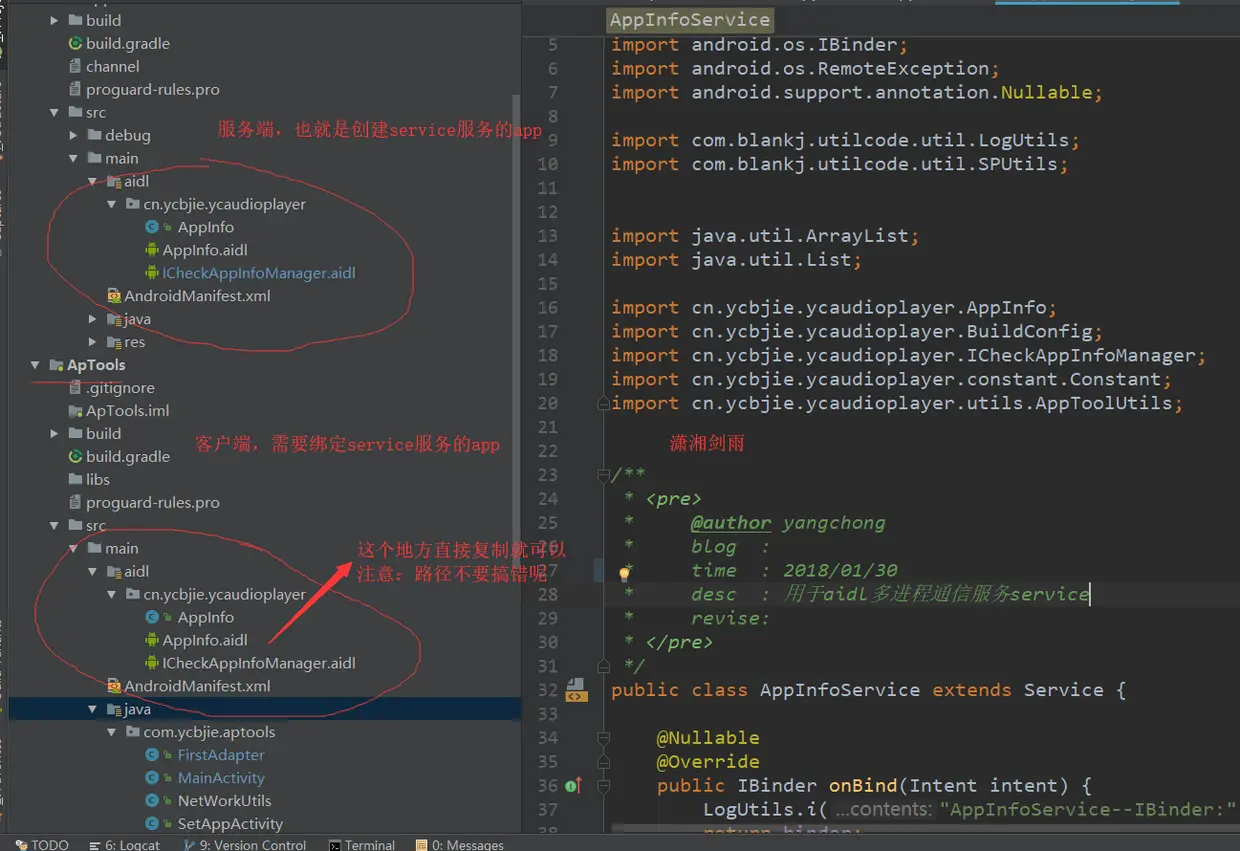Screen dimensions: 1240x851
Task: Click the channel file icon
Action: tap(75, 66)
